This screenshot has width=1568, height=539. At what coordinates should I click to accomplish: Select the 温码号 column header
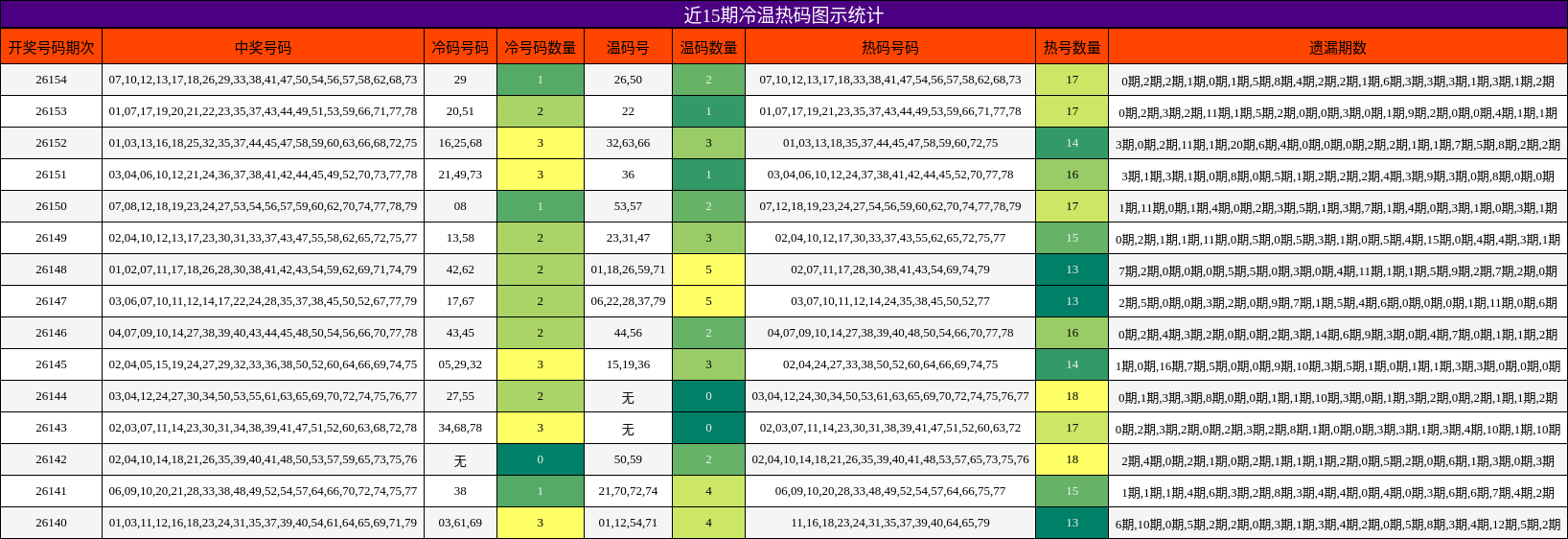point(628,47)
